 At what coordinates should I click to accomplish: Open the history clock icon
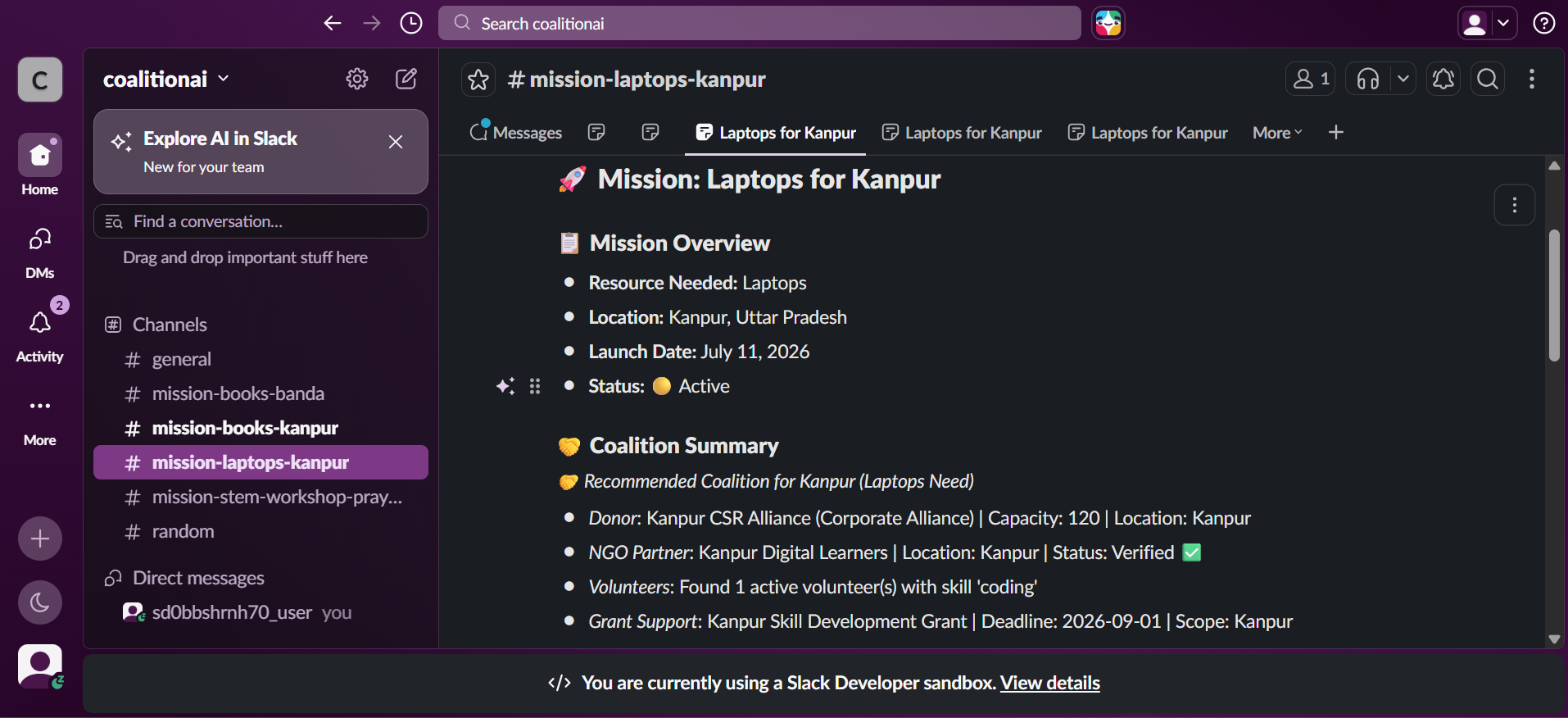[411, 23]
